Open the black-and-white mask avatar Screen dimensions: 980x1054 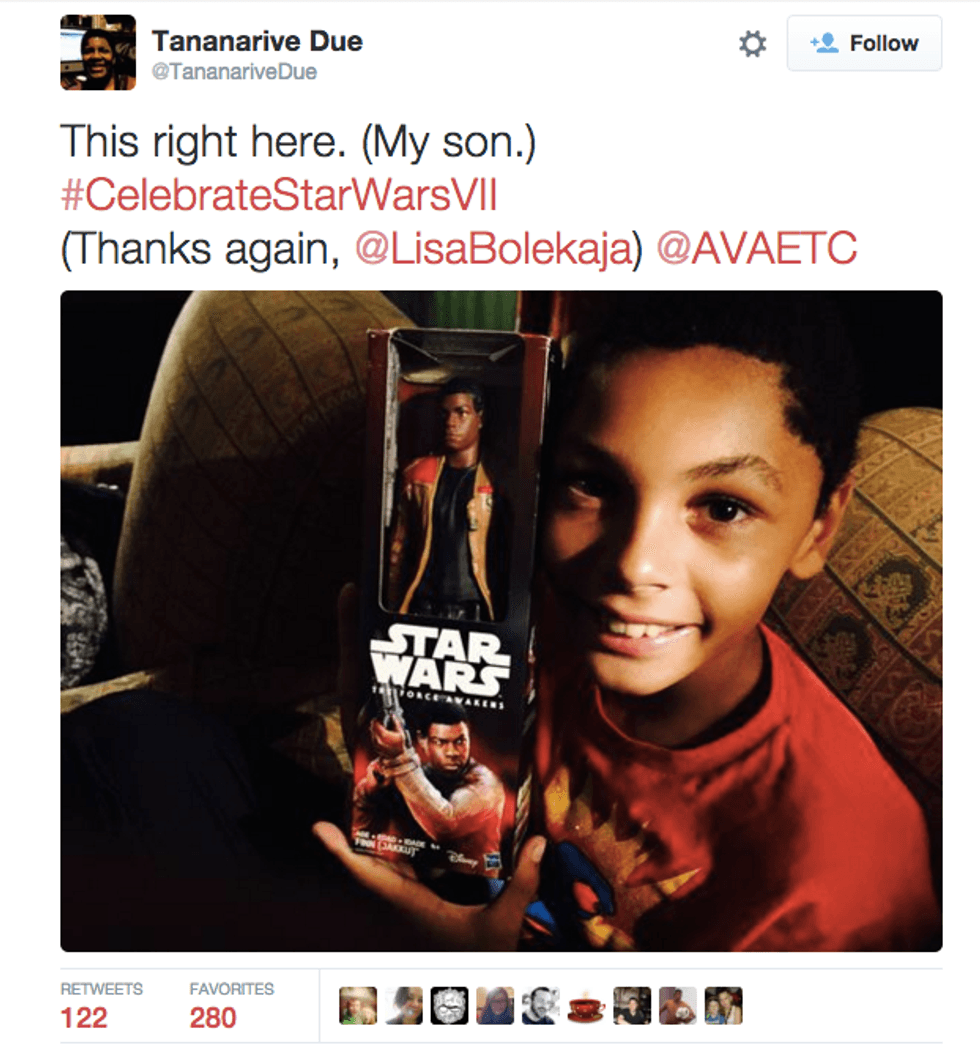point(449,1006)
